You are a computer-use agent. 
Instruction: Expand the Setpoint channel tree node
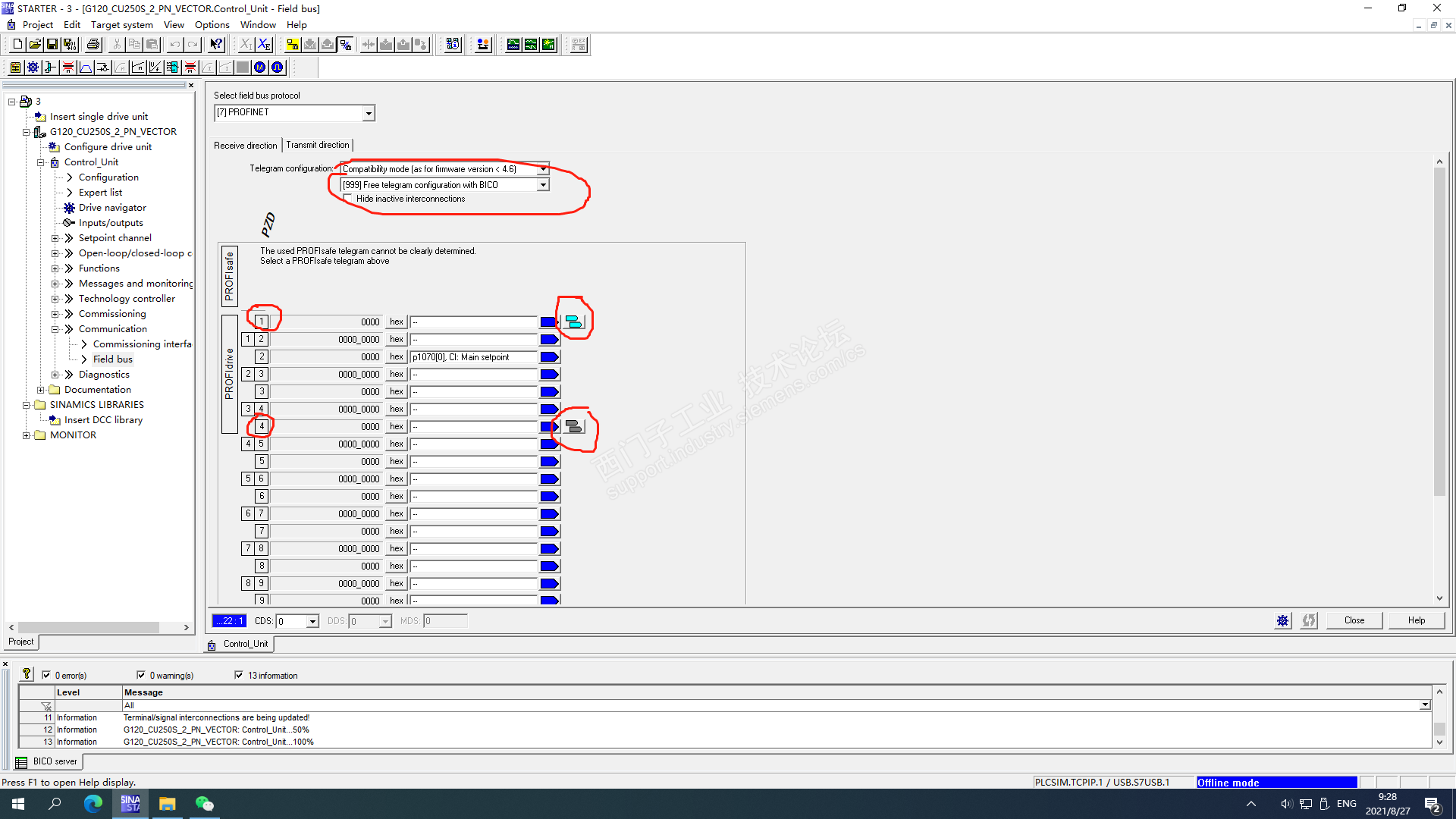click(x=55, y=238)
